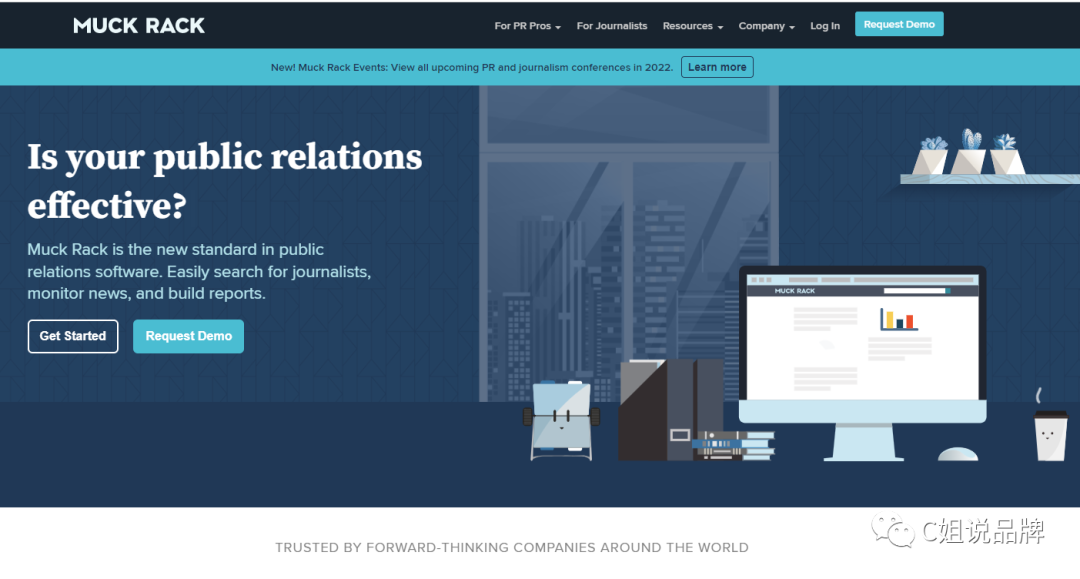Click the bar chart on the monitor screen

coord(898,319)
